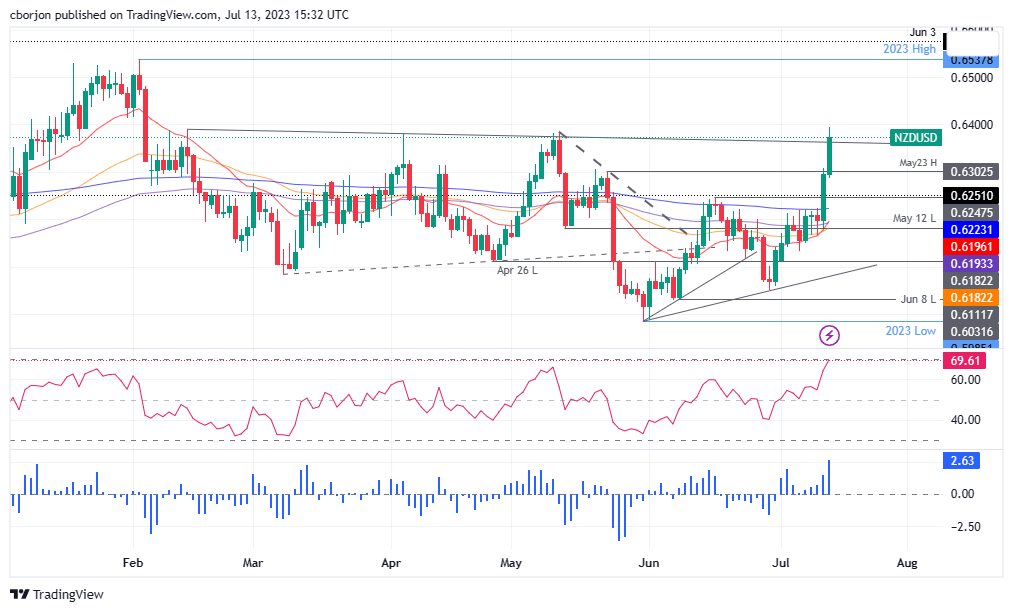Select the blue 2.63 volume value badge
1013x612 pixels.
[964, 462]
